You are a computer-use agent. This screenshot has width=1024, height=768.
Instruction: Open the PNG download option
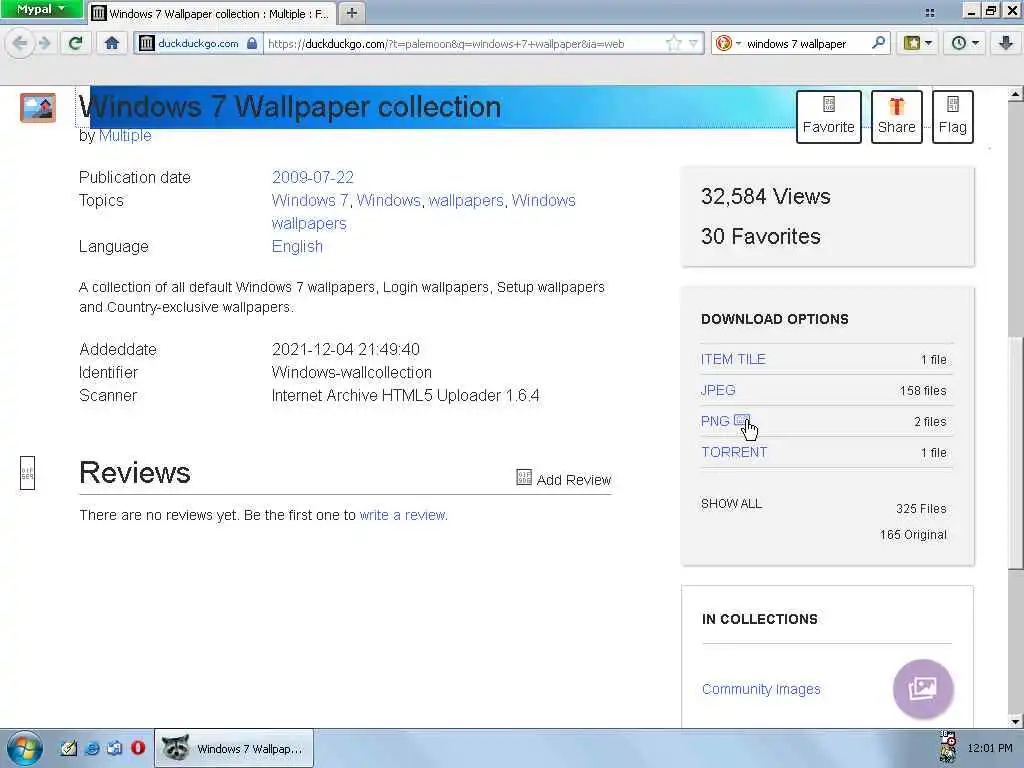[x=715, y=421]
